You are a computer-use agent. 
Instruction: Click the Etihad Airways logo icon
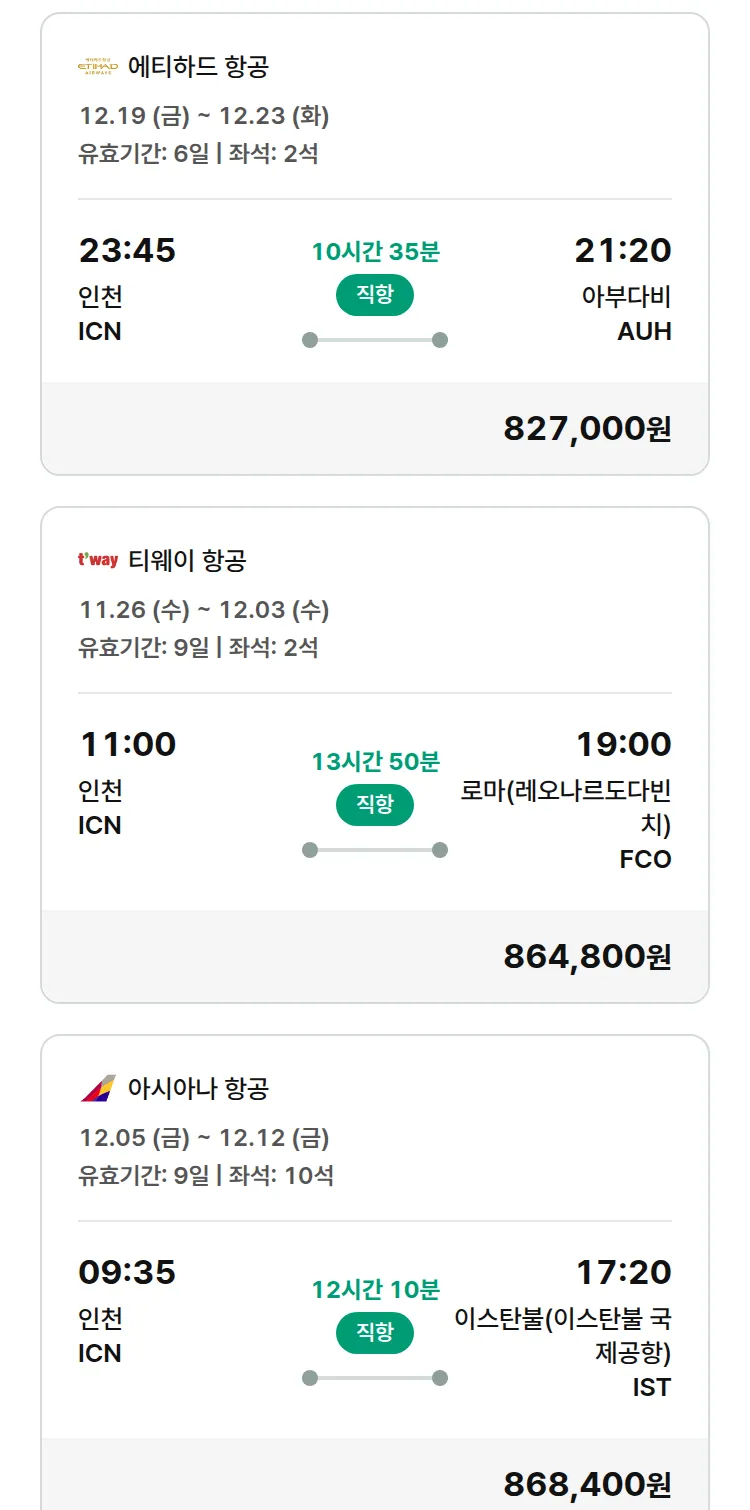point(98,67)
